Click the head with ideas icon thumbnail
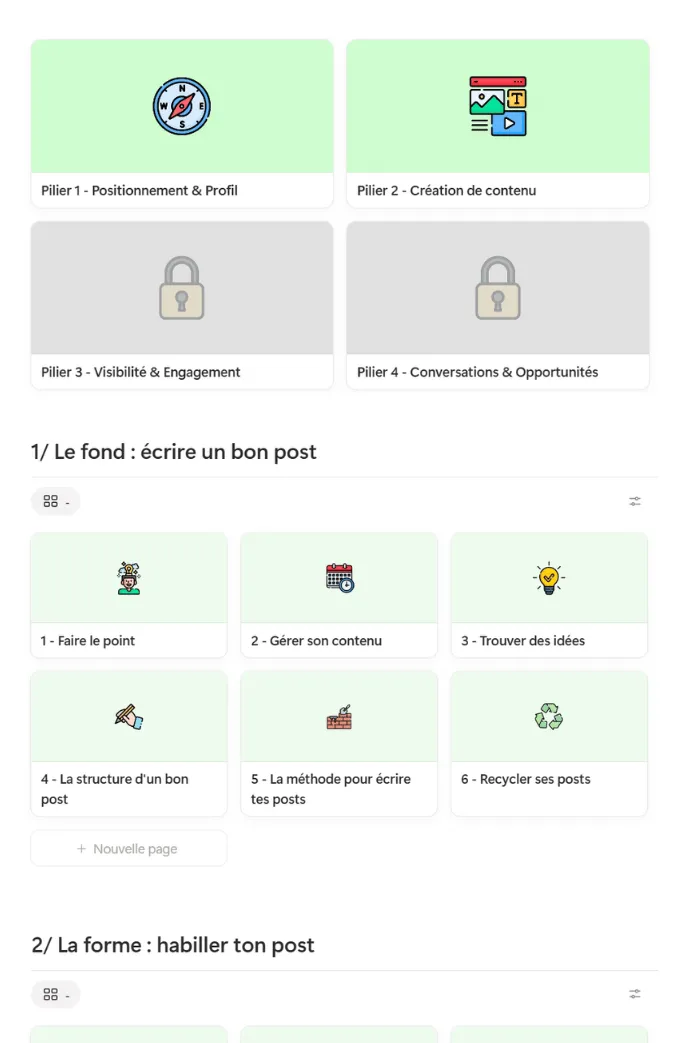The width and height of the screenshot is (683, 1043). (129, 578)
